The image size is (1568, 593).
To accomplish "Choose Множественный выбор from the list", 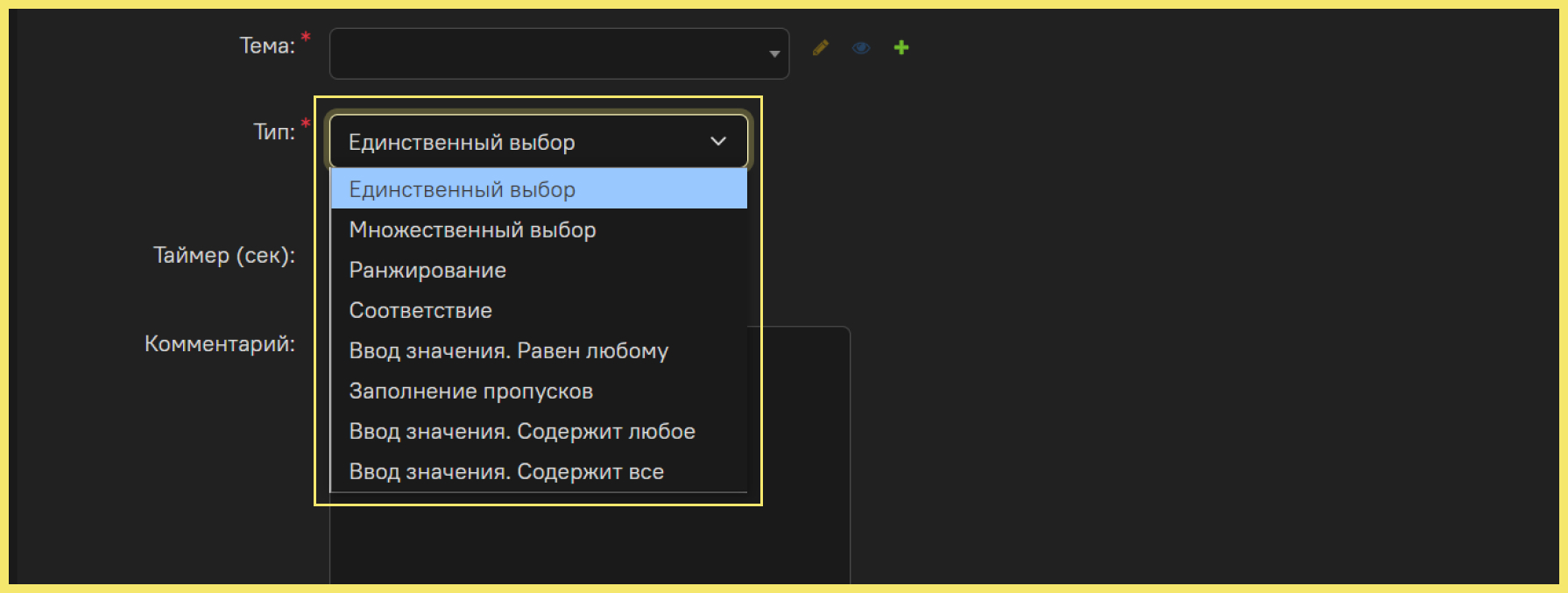I will click(x=539, y=229).
